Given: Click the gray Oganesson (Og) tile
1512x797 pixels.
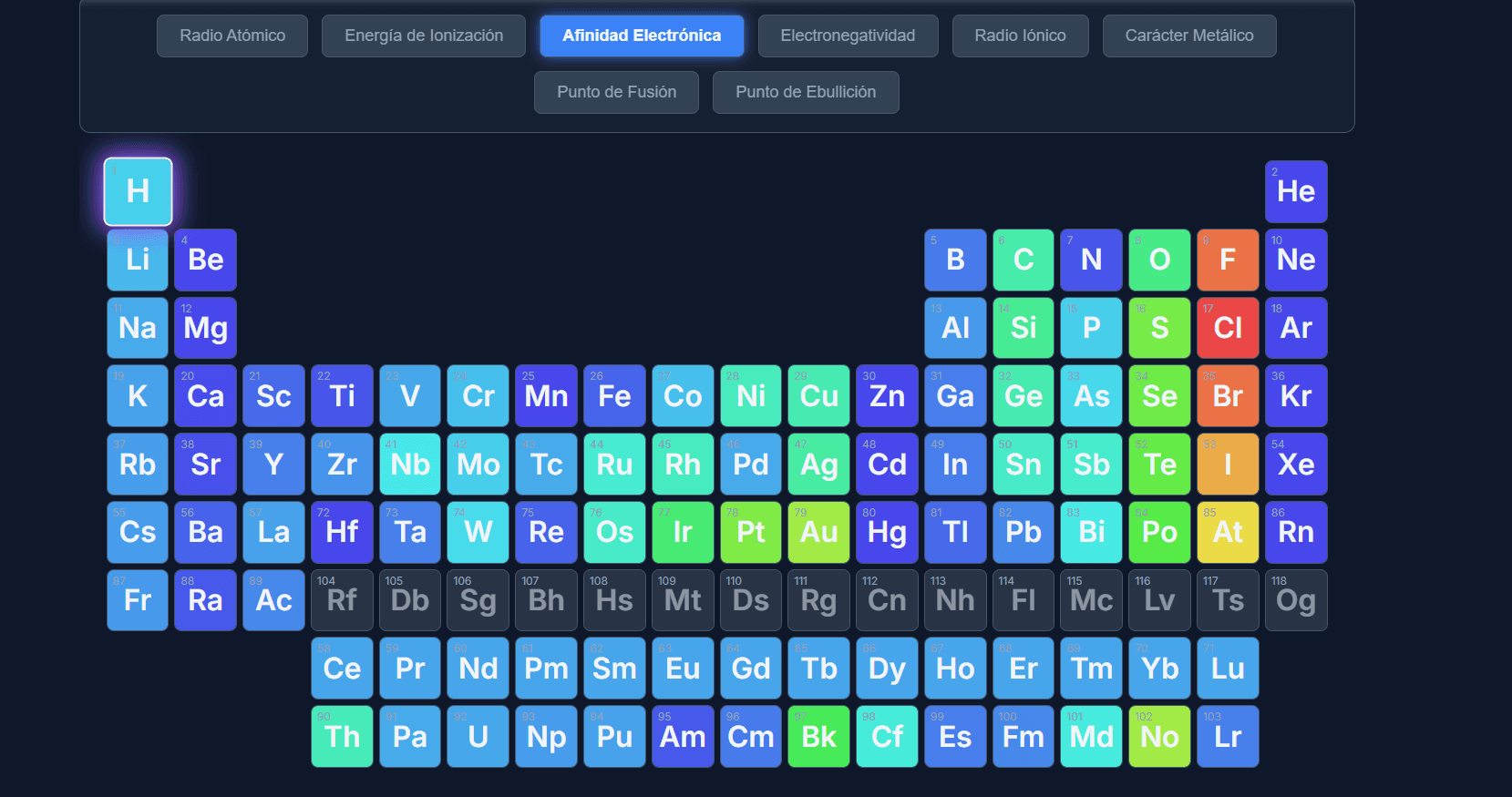Looking at the screenshot, I should [1295, 600].
